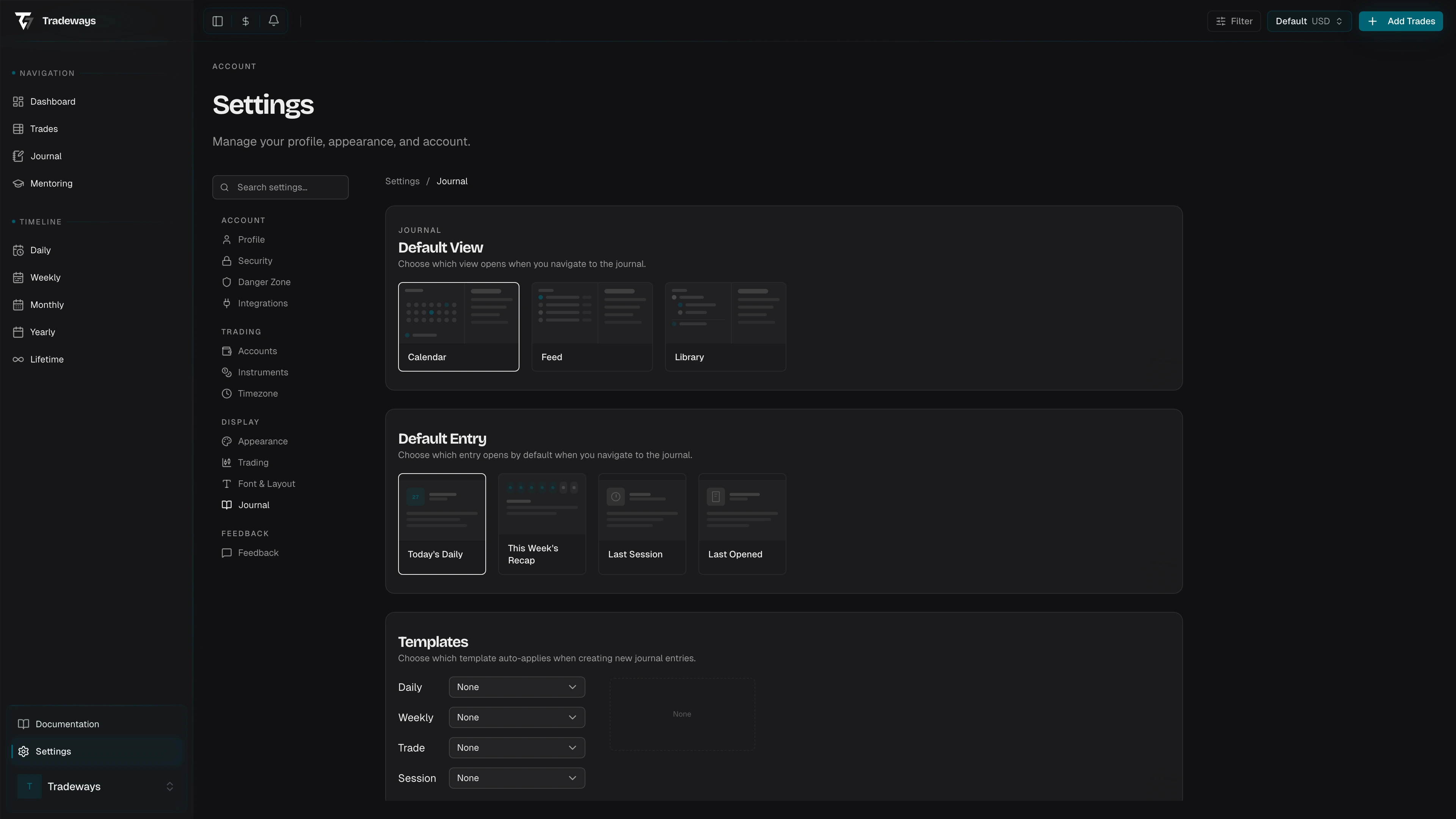Click the Add Trades button
Image resolution: width=1456 pixels, height=819 pixels.
1401,22
